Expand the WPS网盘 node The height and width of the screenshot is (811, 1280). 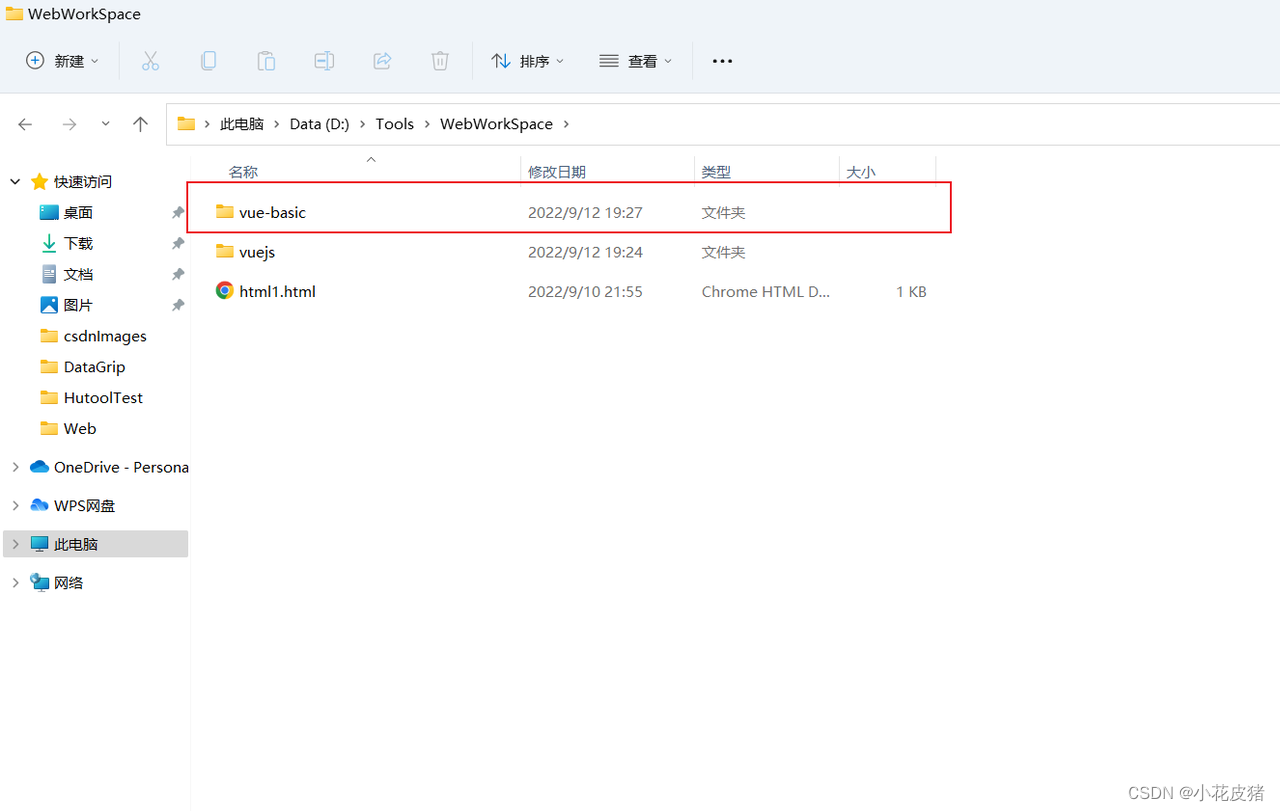pyautogui.click(x=15, y=505)
